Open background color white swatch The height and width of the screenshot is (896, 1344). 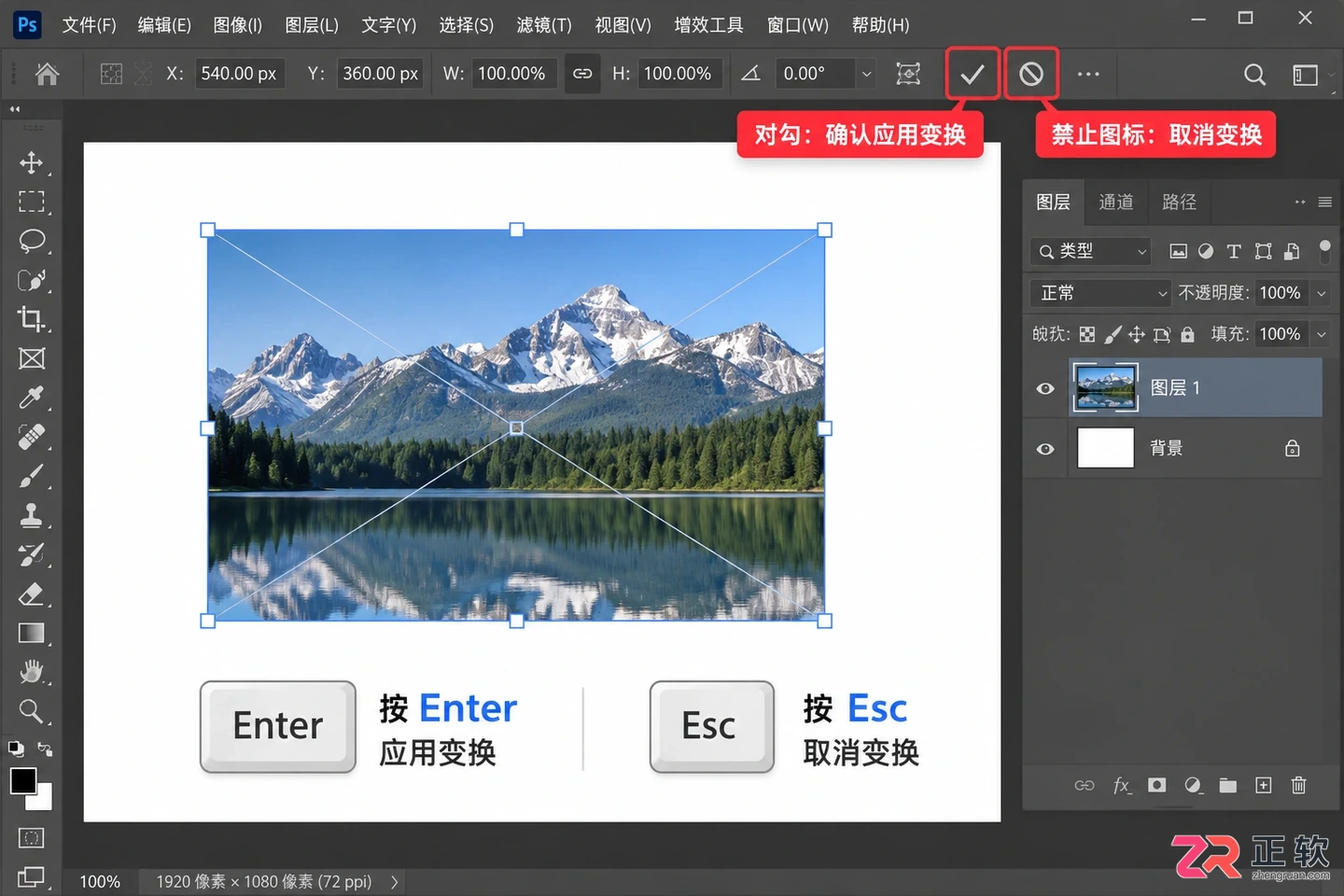point(42,798)
